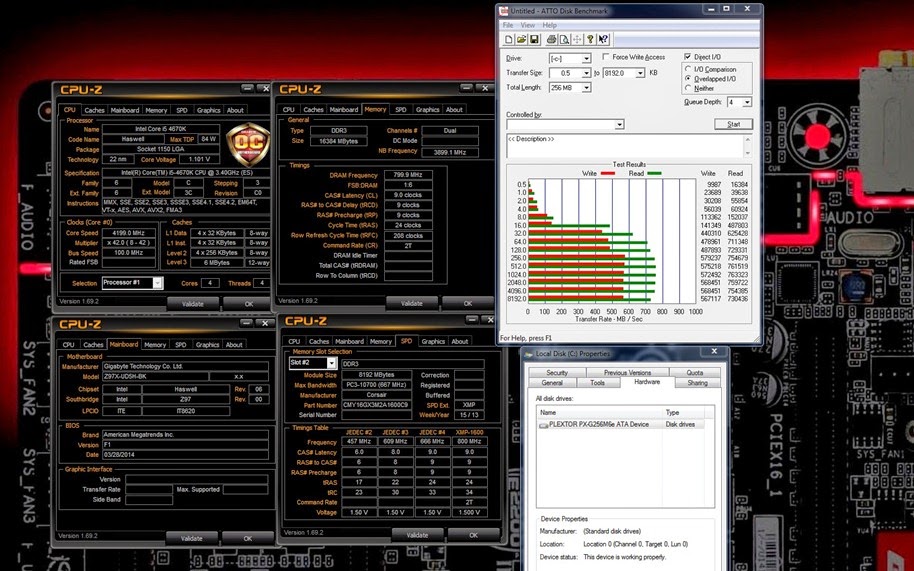This screenshot has height=571, width=914.
Task: Click the ATTO Disk Benchmark title bar icon
Action: pyautogui.click(x=504, y=10)
